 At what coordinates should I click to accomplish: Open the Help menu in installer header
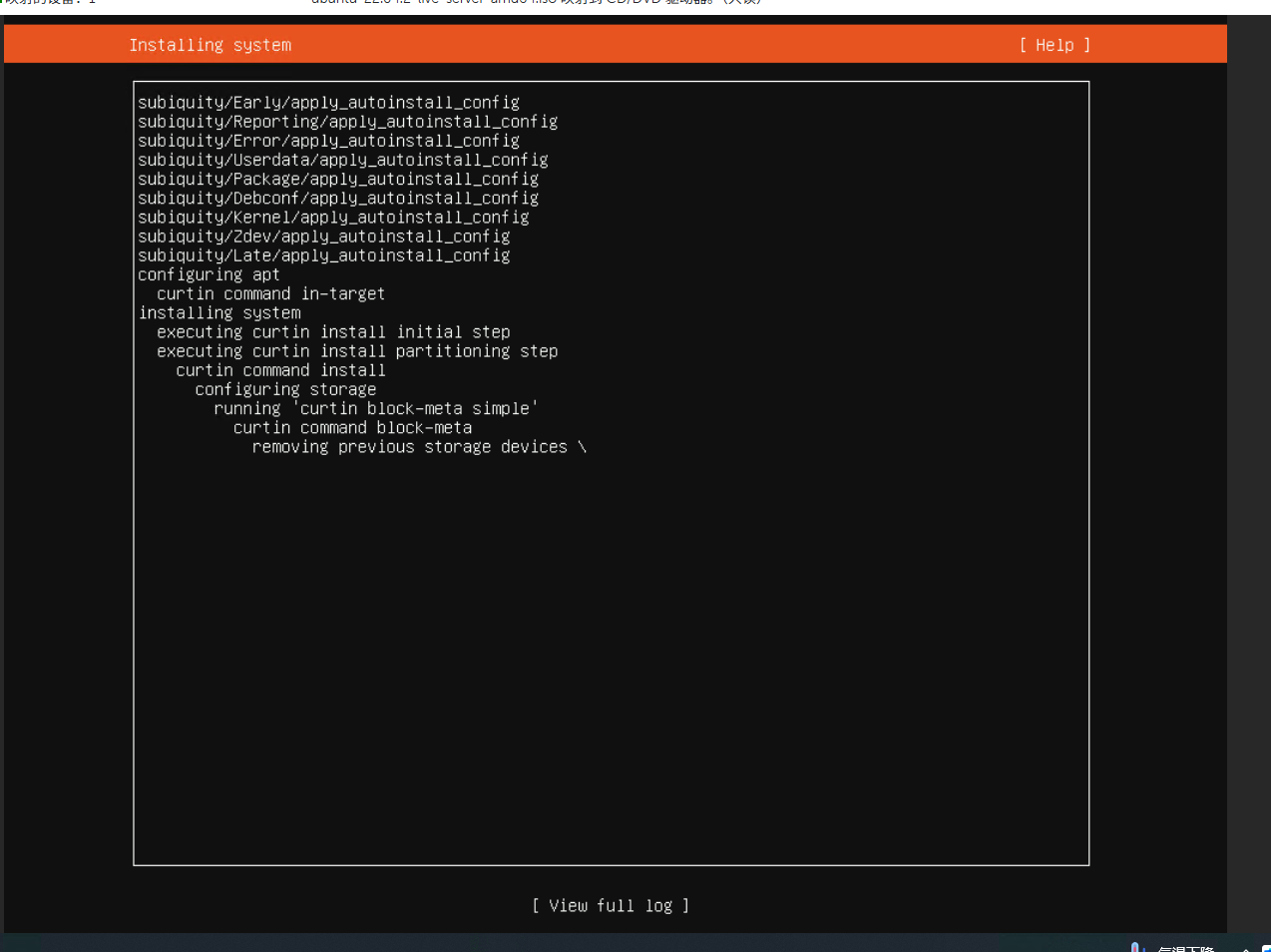tap(1055, 45)
